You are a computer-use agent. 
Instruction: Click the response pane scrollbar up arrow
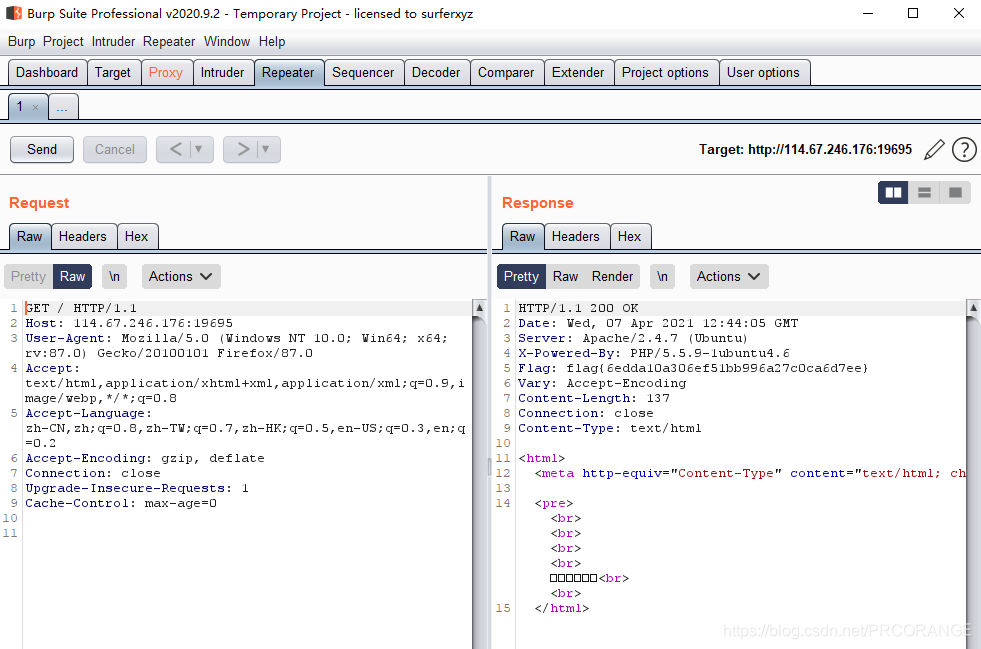tap(973, 307)
